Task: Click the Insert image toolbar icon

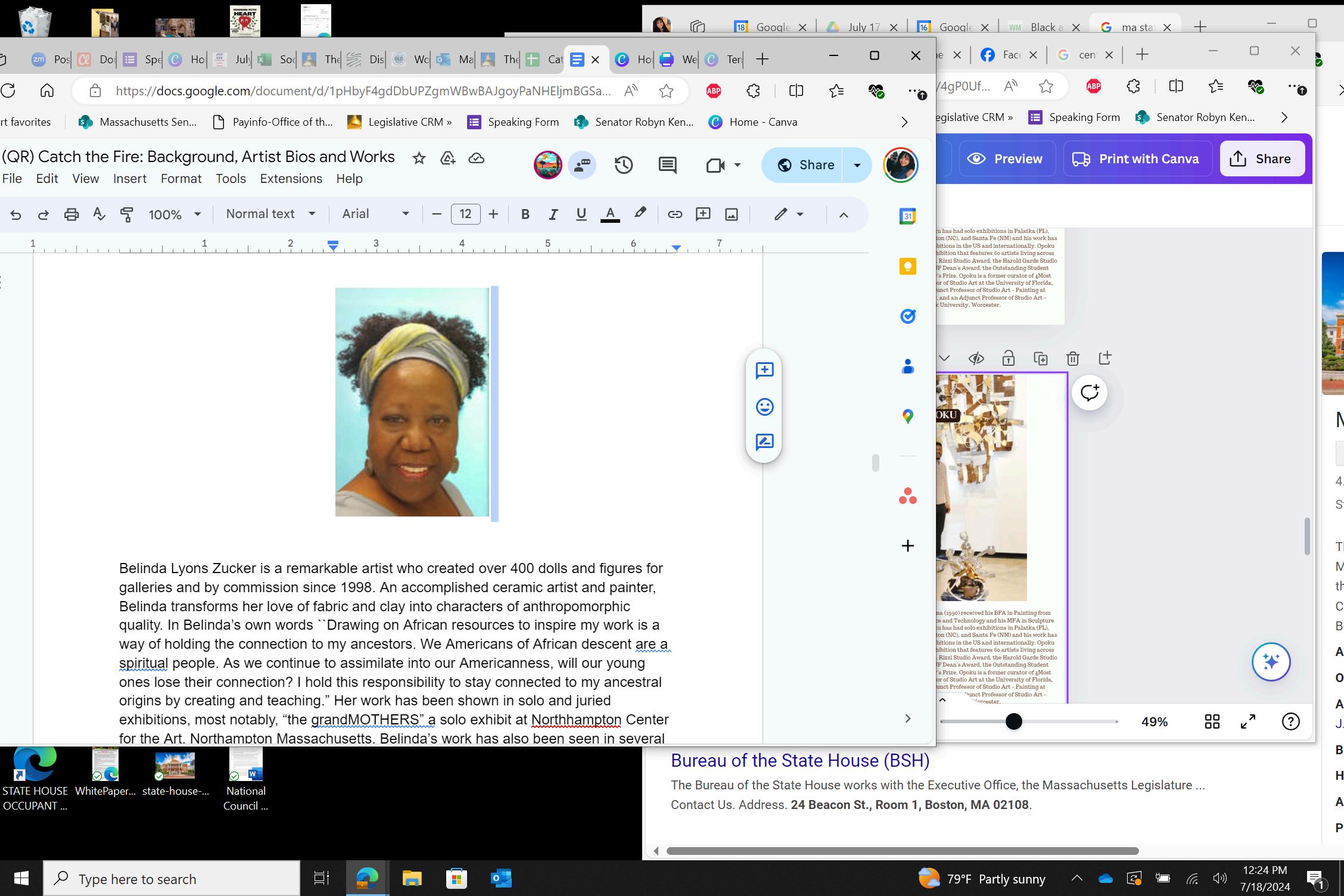Action: coord(732,214)
